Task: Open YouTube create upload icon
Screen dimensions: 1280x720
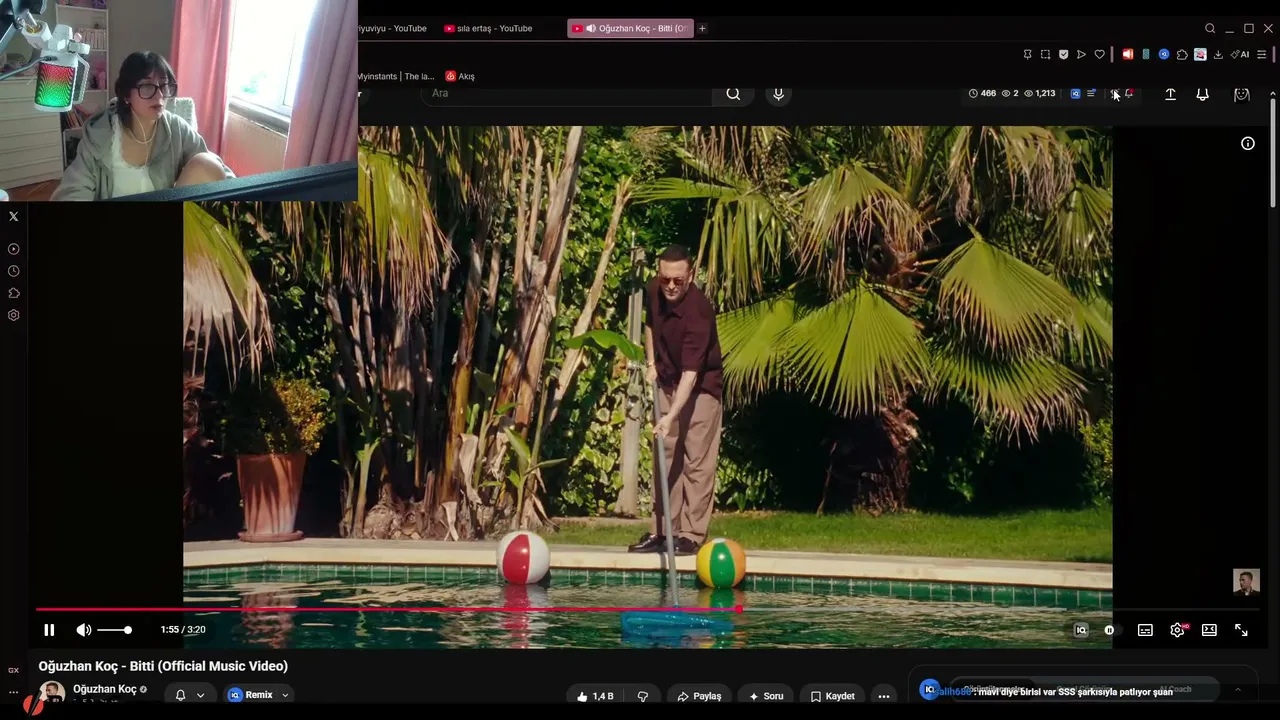Action: click(x=1170, y=94)
